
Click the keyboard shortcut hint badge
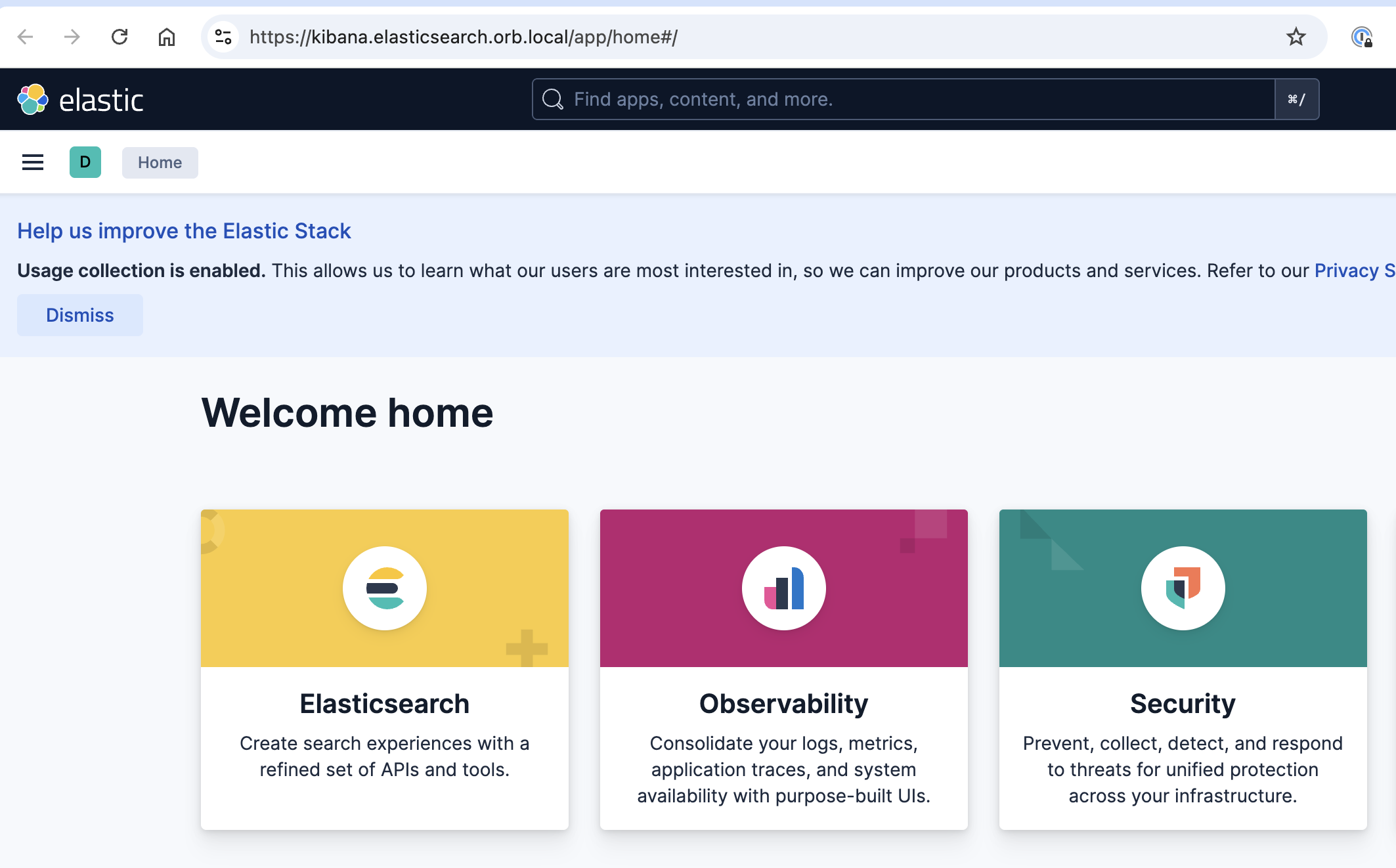(x=1296, y=99)
